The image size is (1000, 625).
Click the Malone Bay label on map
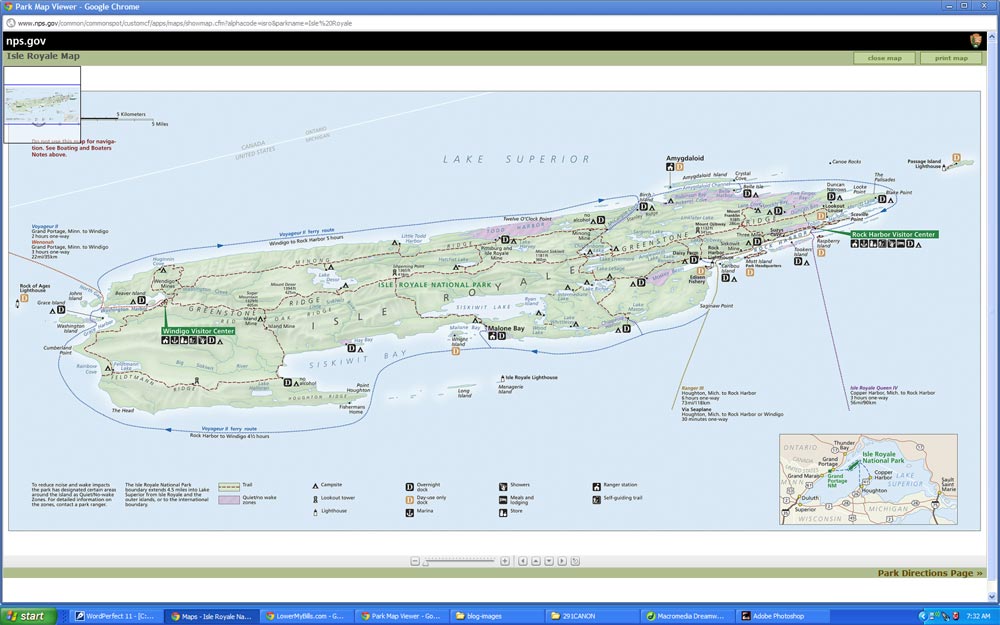point(506,328)
